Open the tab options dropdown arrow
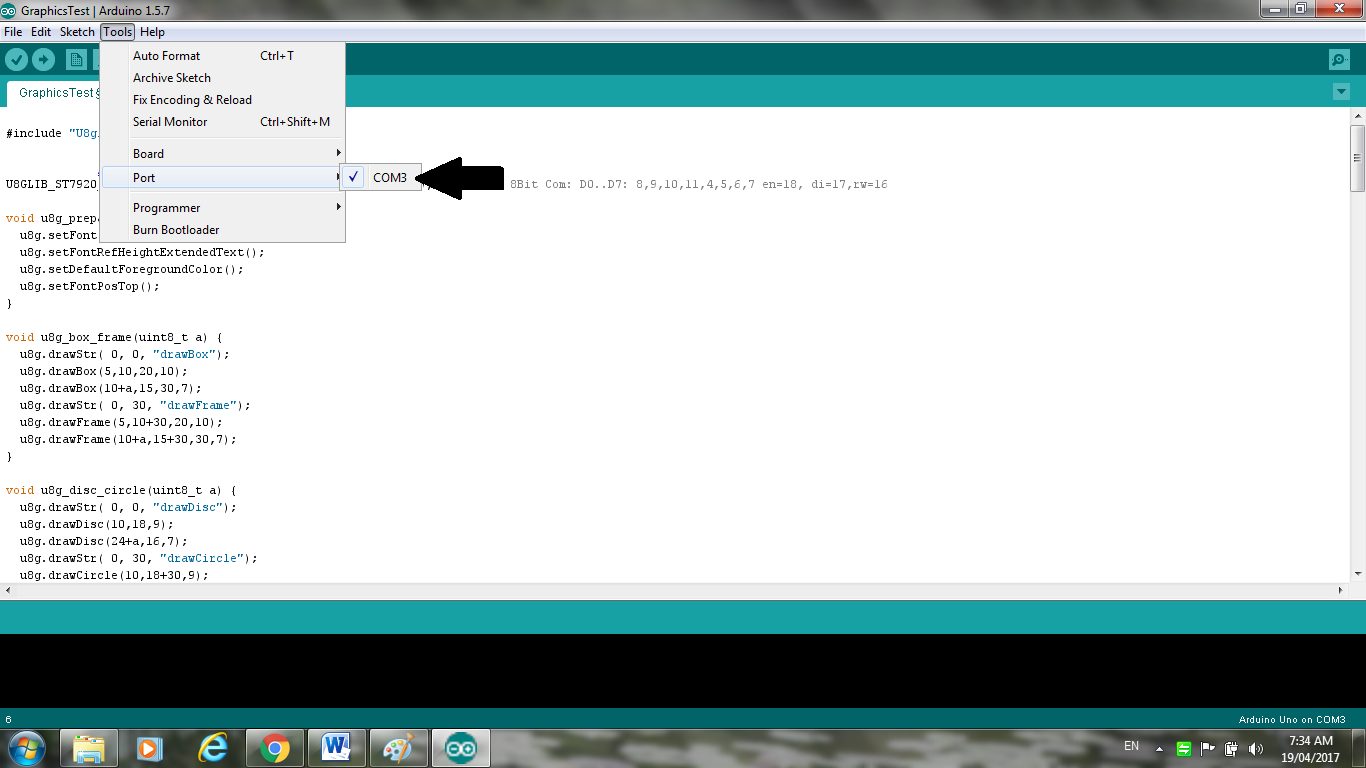 coord(1341,92)
